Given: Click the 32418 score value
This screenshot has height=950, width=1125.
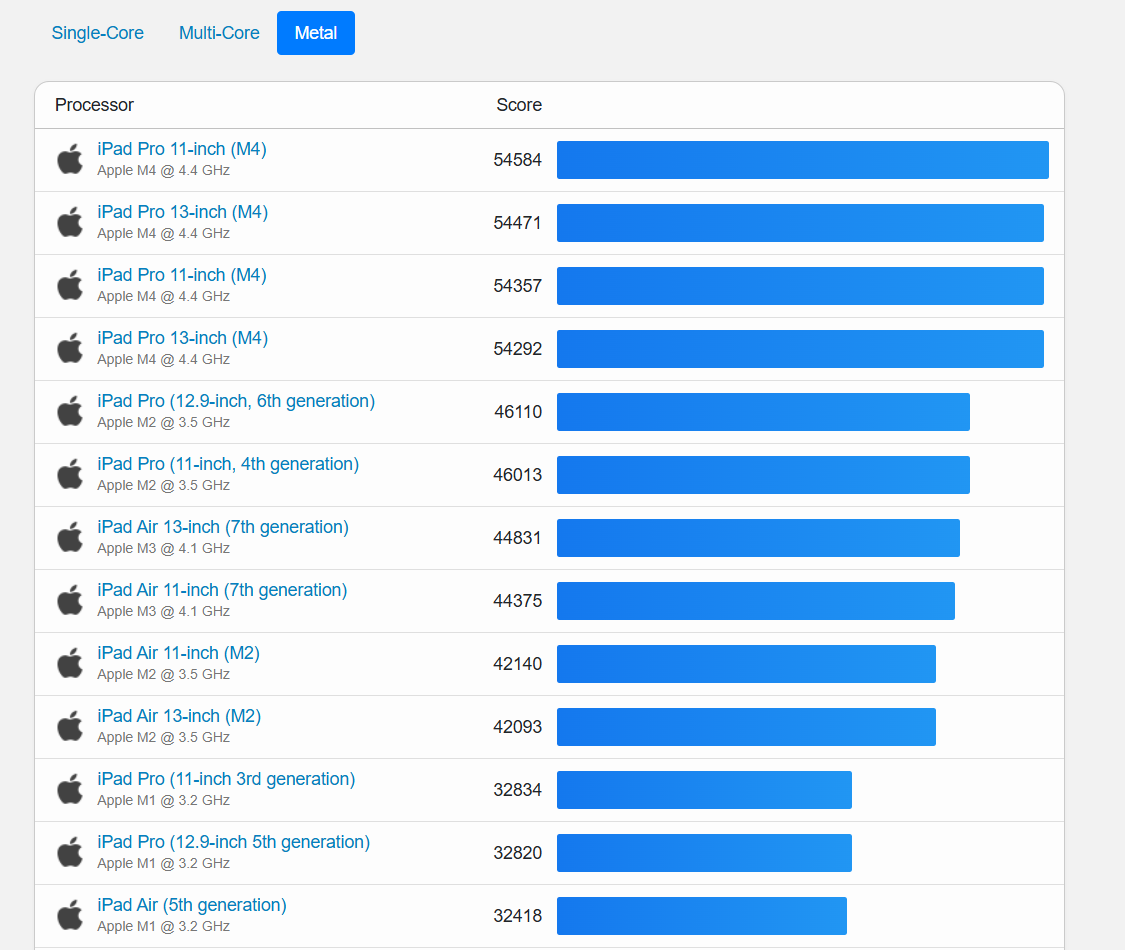Looking at the screenshot, I should (517, 916).
